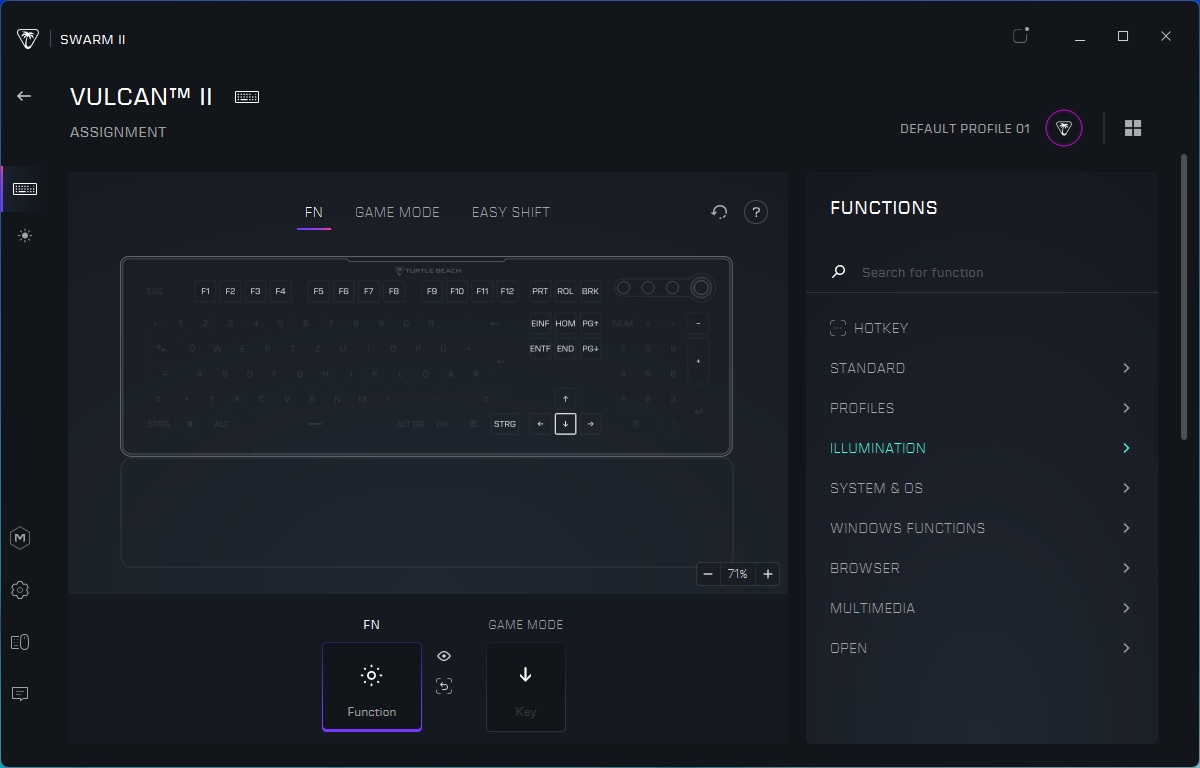Viewport: 1200px width, 768px height.
Task: Select the GAME MODE Key assignment tile
Action: click(526, 687)
